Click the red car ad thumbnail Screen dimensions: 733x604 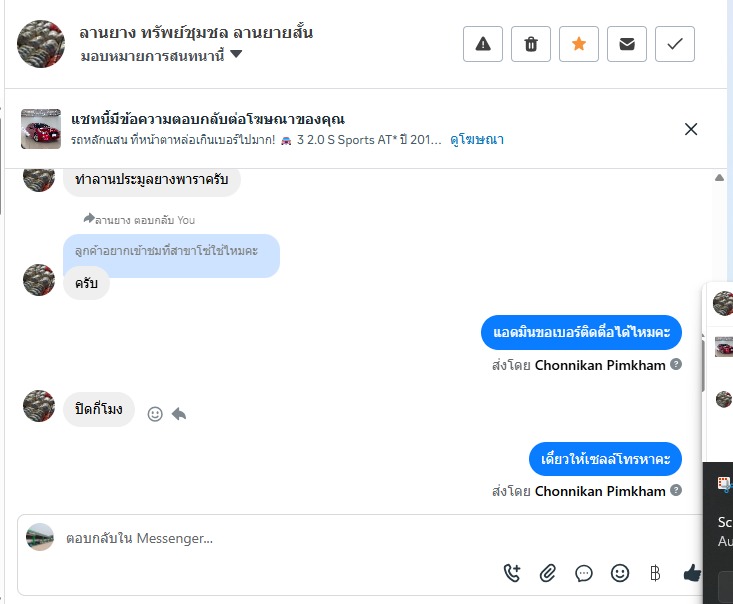coord(41,129)
